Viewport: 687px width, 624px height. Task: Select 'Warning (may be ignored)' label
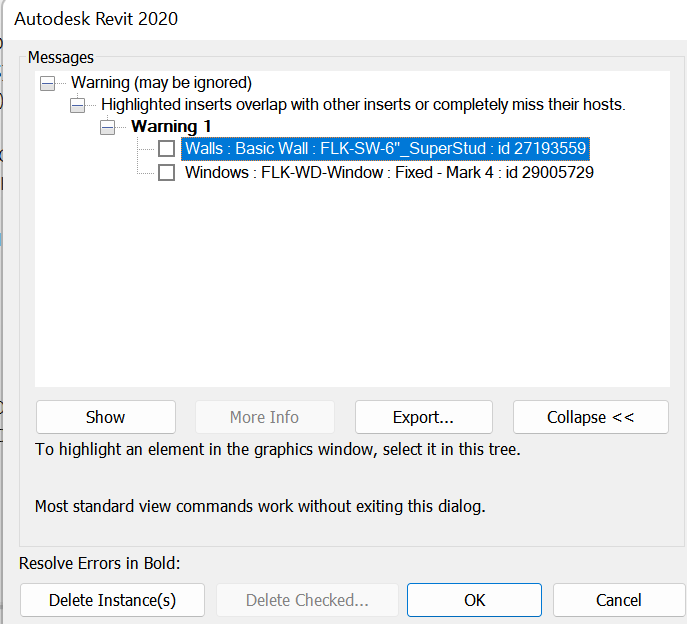pyautogui.click(x=161, y=83)
